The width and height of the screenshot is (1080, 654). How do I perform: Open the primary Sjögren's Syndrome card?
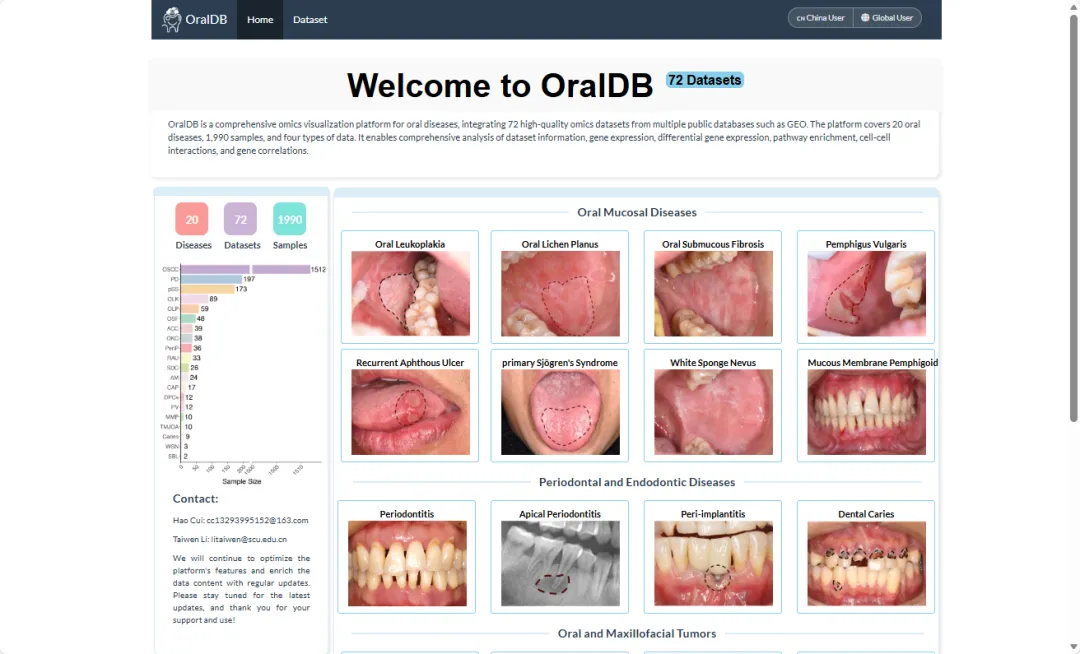(560, 405)
